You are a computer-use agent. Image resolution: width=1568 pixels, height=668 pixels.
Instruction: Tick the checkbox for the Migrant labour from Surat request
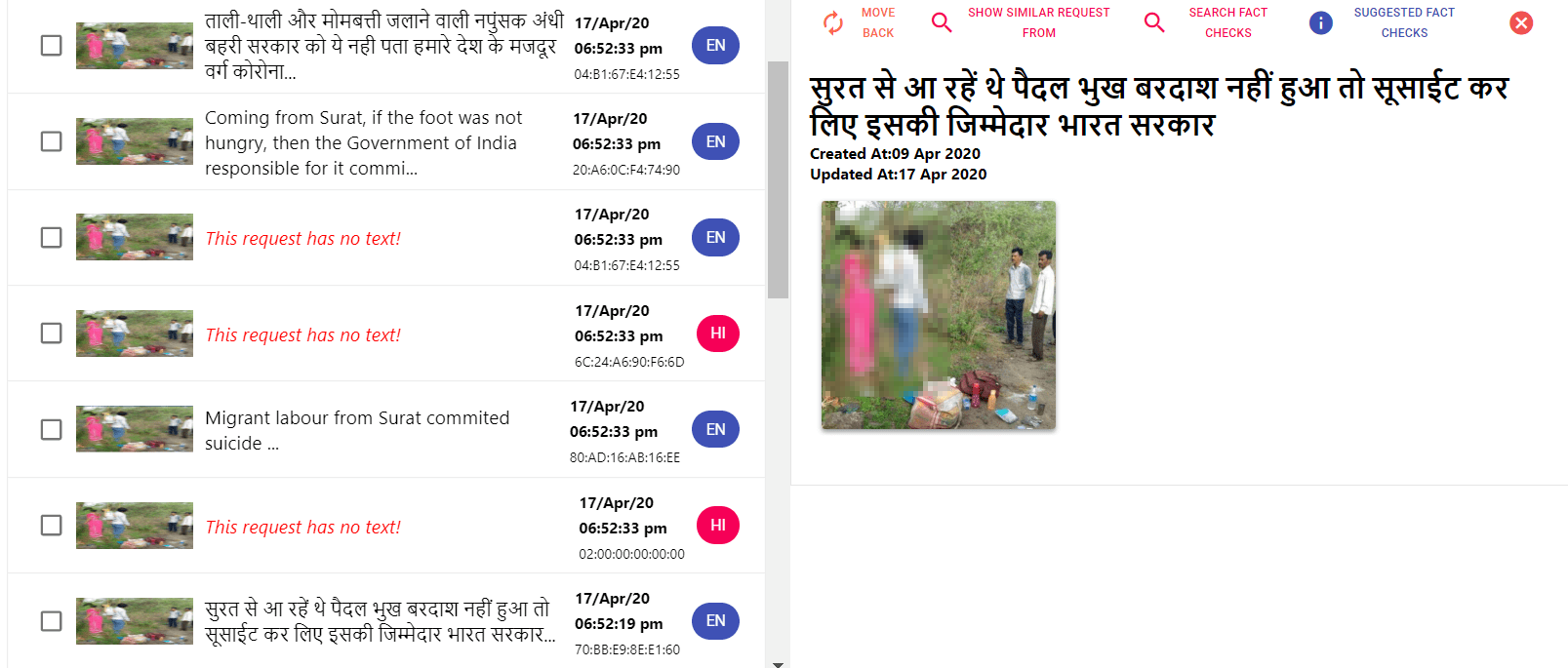point(52,429)
